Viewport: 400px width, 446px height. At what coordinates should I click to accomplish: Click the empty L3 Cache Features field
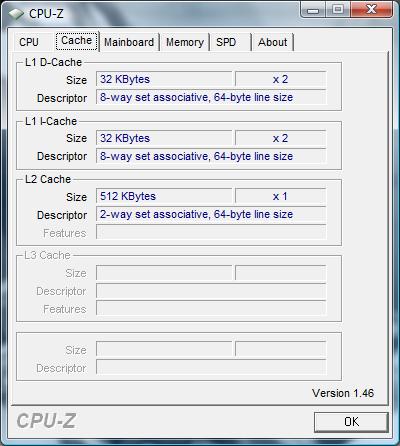(x=211, y=308)
